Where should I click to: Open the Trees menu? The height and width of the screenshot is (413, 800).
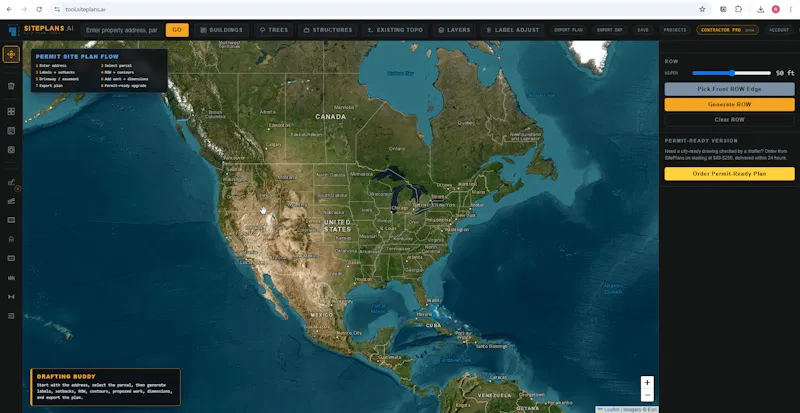coord(273,30)
